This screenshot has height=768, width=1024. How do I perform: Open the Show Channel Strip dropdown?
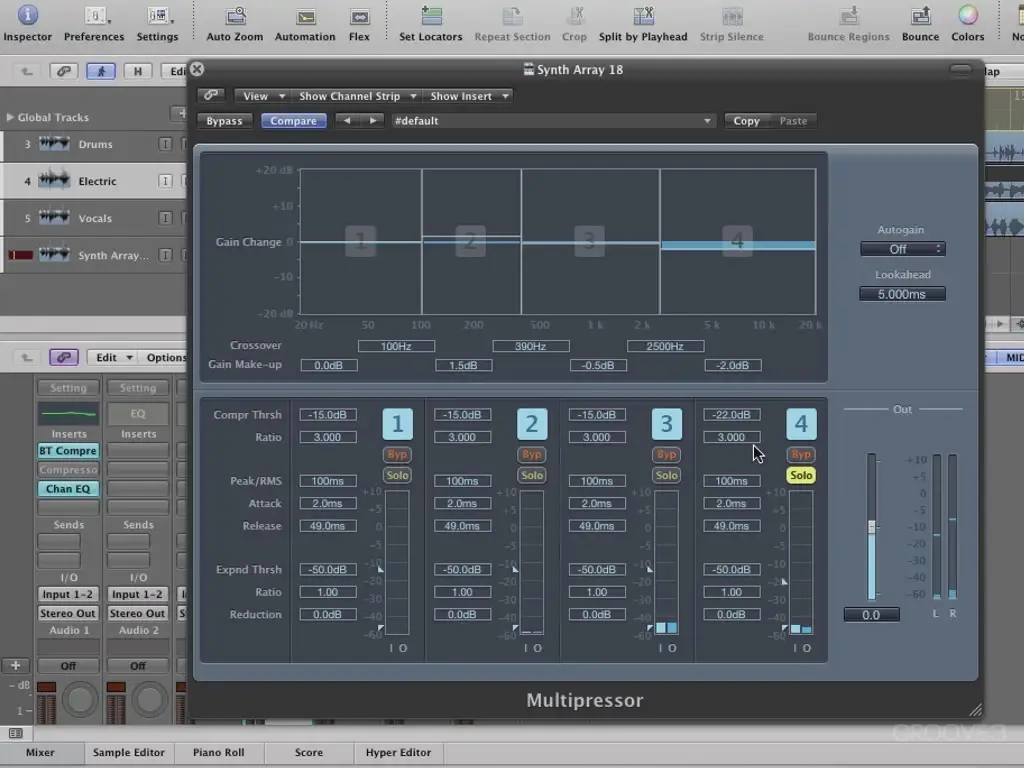point(357,96)
